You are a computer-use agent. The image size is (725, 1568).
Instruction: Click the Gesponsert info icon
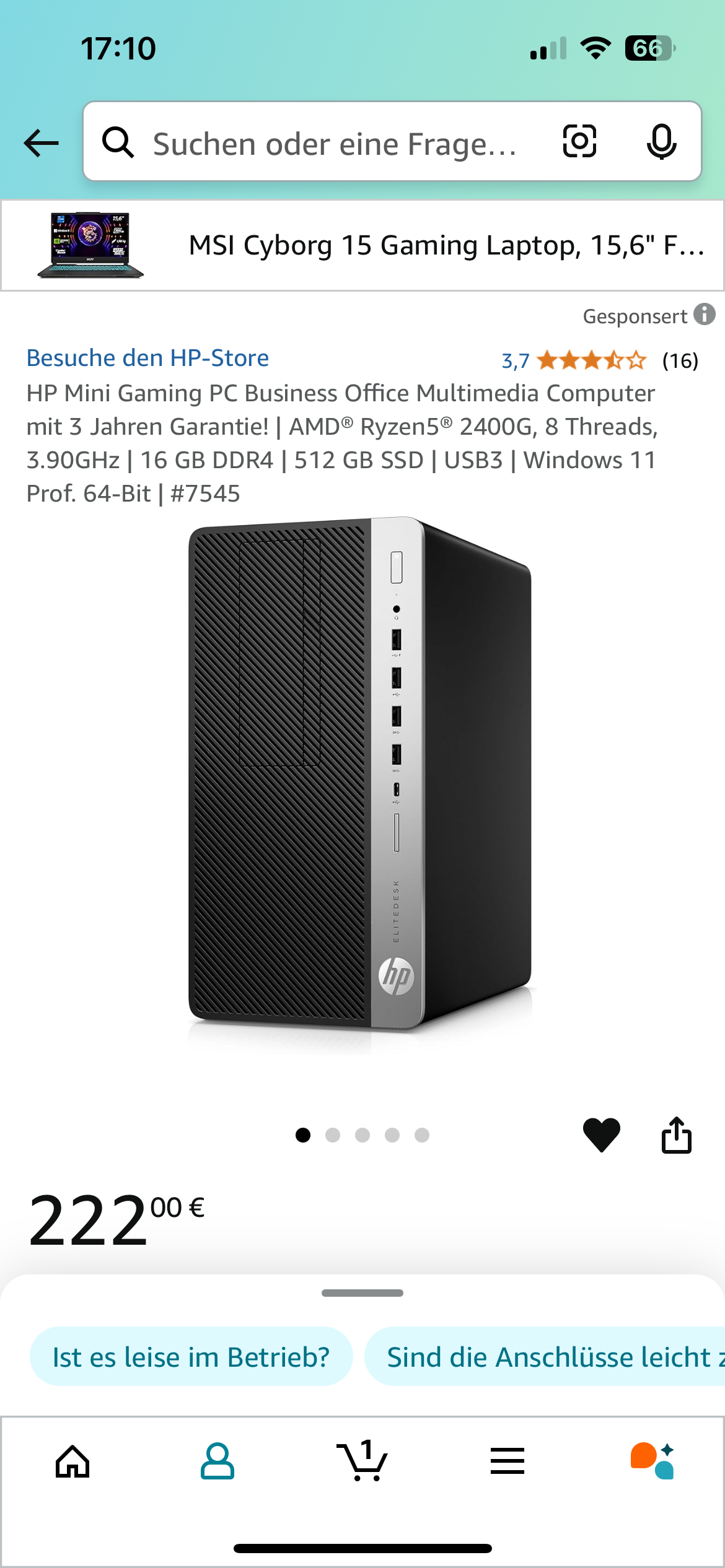pos(705,314)
